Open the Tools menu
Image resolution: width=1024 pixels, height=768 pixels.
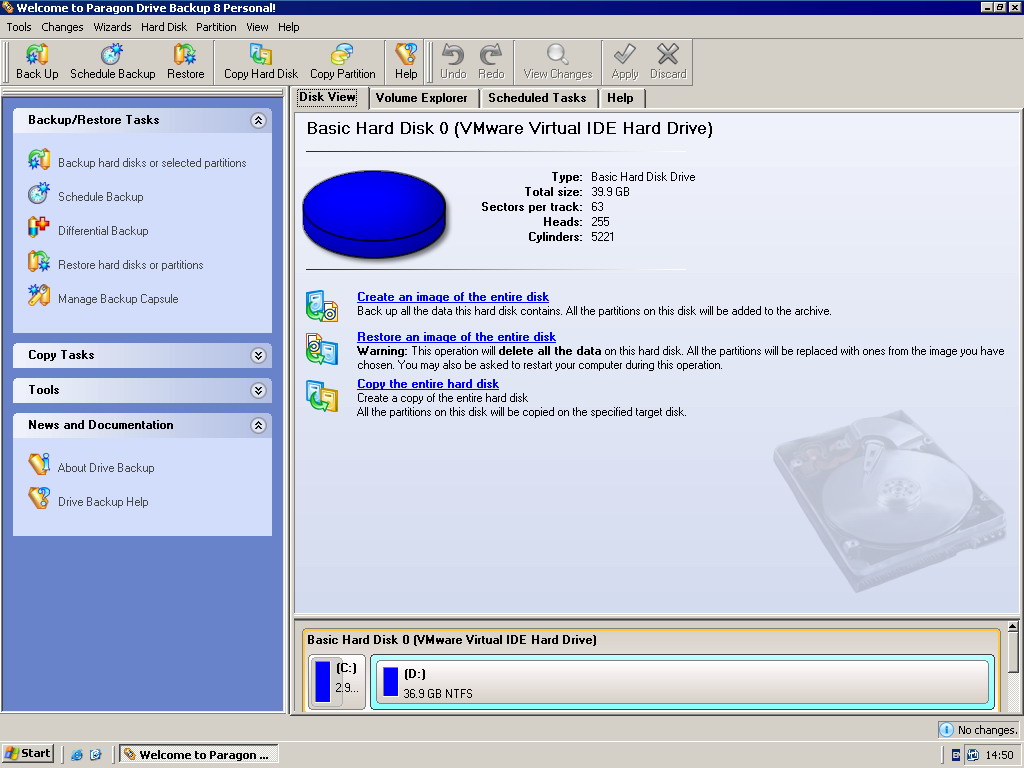point(19,27)
